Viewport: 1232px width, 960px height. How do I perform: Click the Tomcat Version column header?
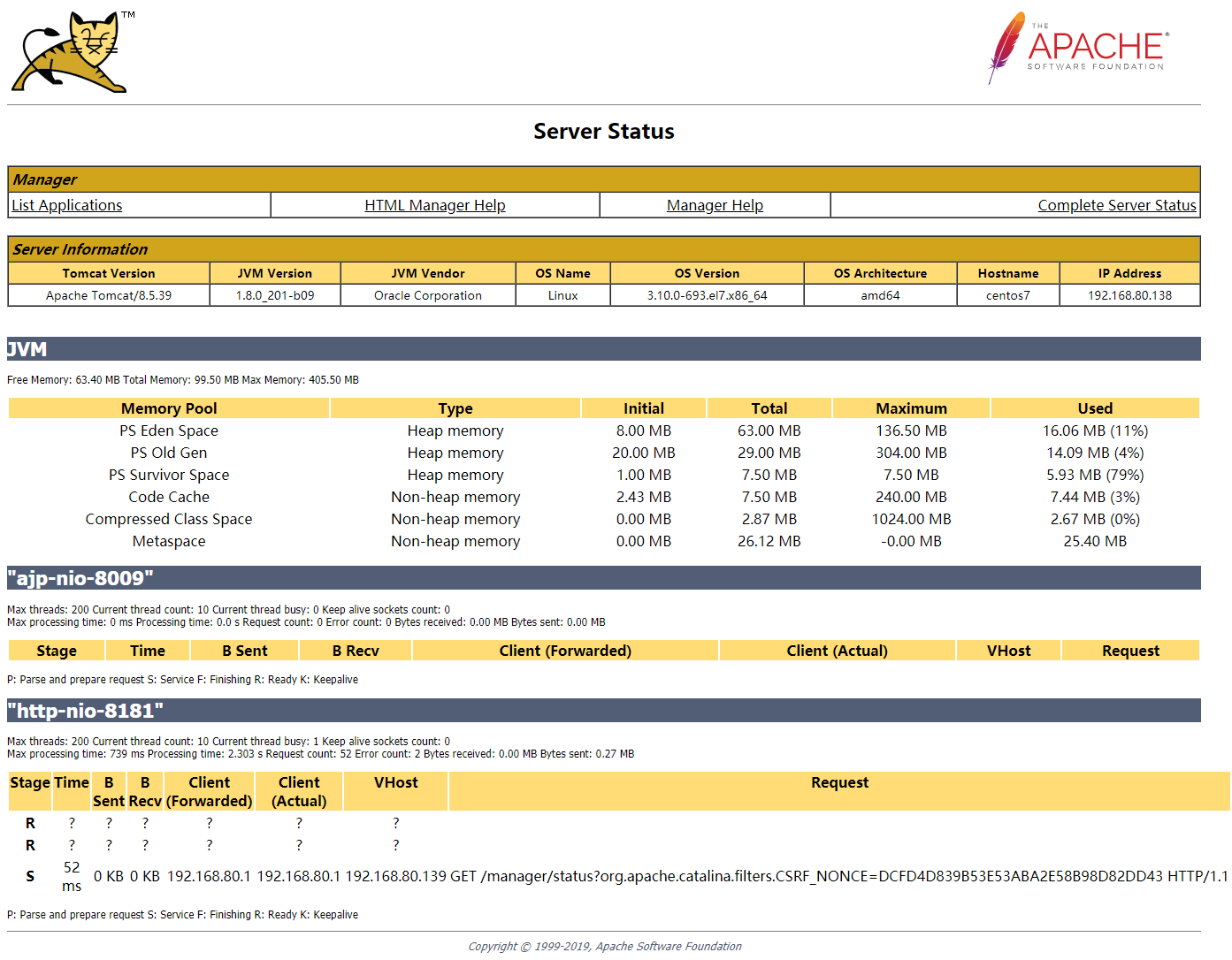pos(109,273)
